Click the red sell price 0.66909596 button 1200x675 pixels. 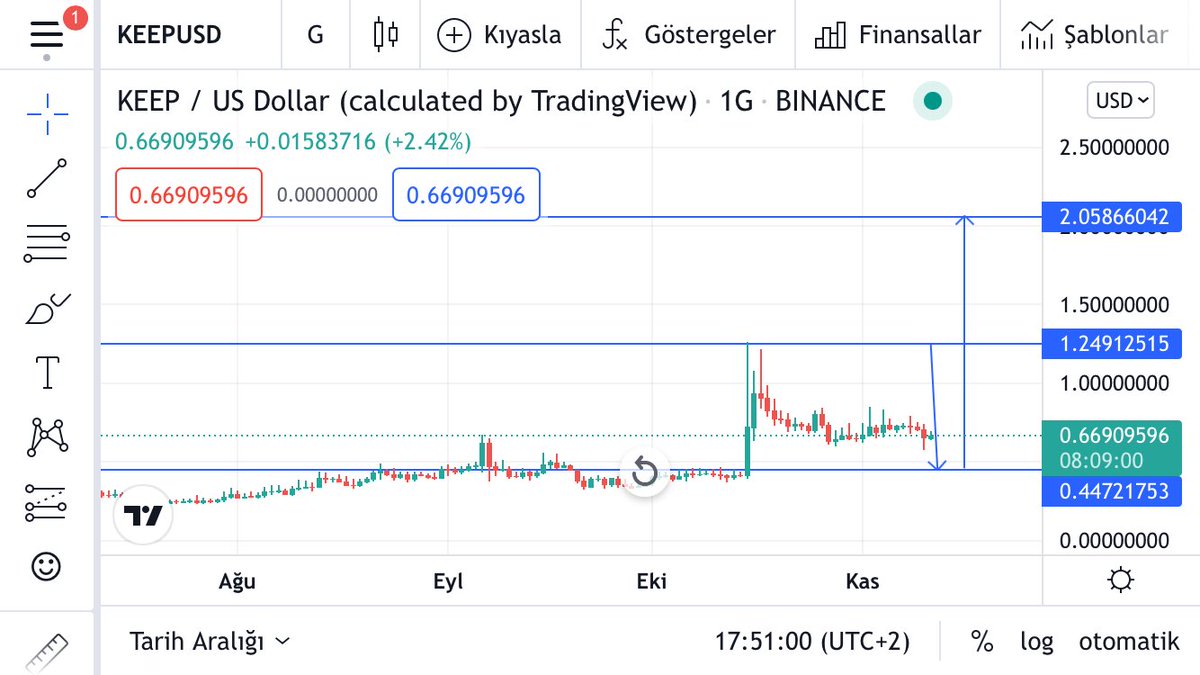[x=189, y=195]
